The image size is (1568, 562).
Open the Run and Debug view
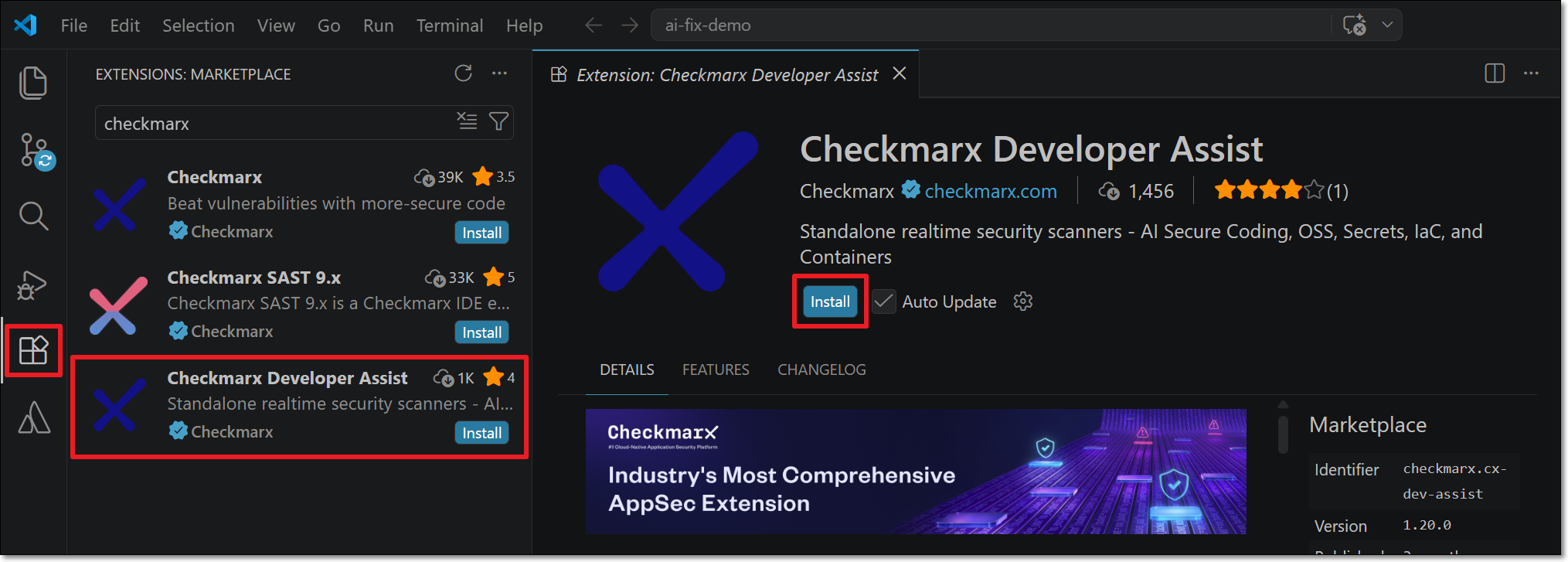click(x=32, y=284)
